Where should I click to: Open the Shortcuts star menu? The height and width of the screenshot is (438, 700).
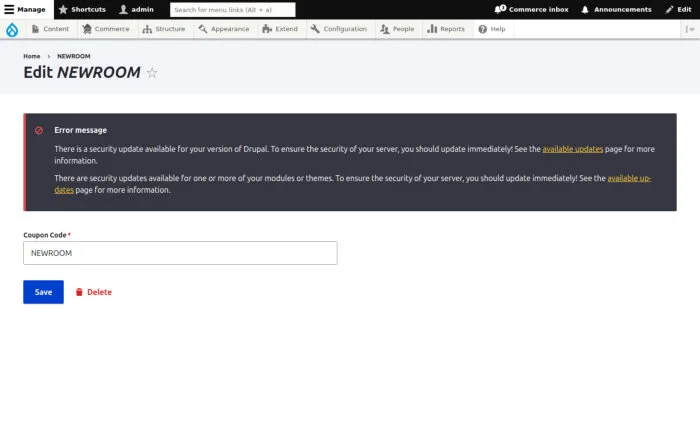[x=83, y=9]
